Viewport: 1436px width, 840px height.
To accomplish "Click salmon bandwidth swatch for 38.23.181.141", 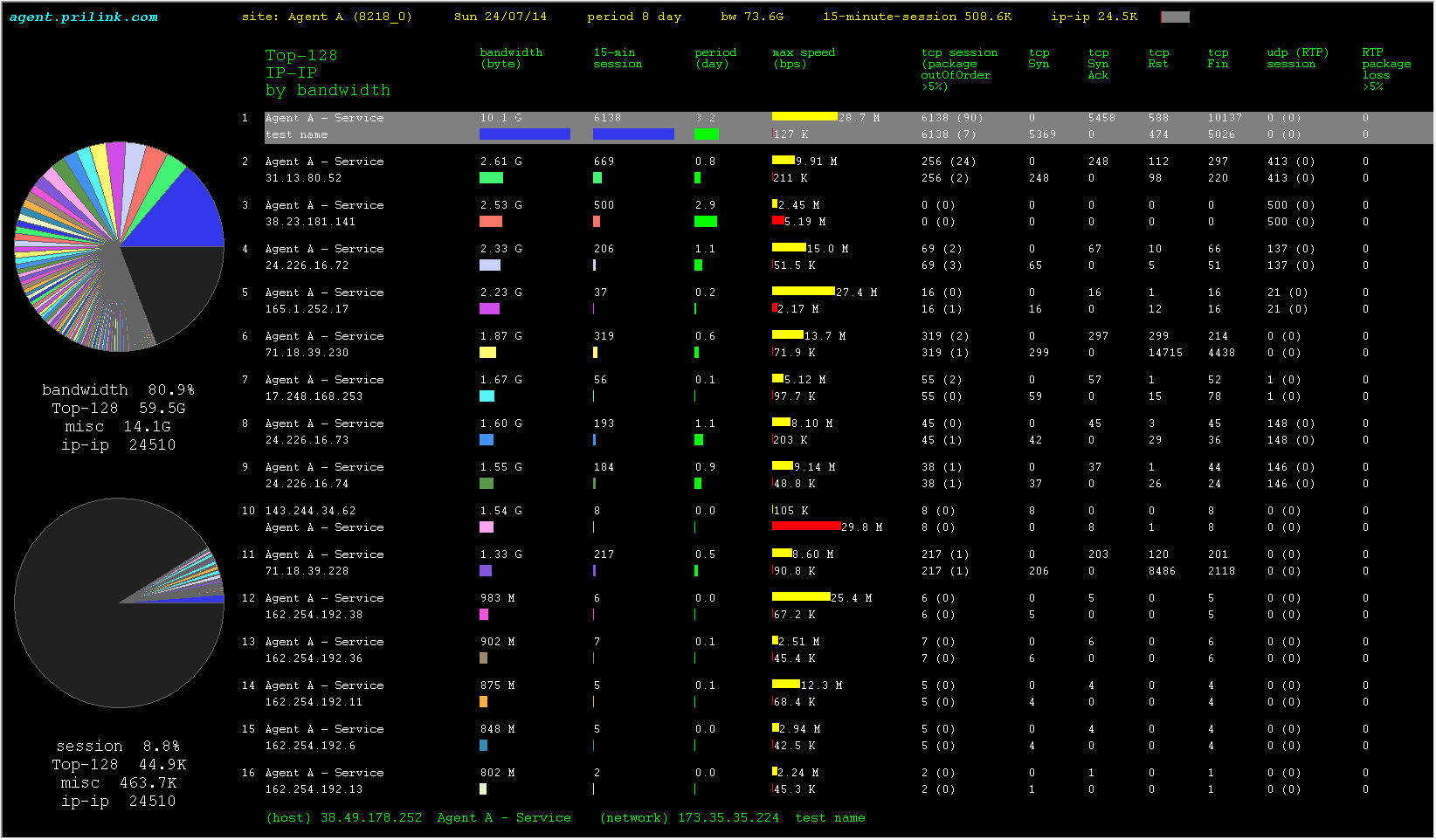I will coord(491,222).
